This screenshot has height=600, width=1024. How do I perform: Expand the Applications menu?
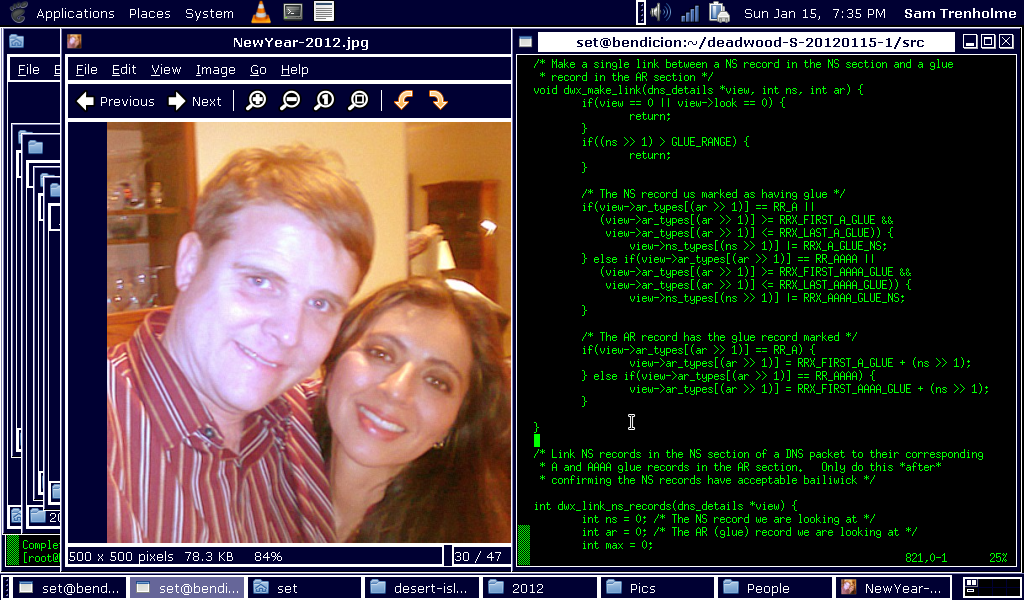[74, 13]
